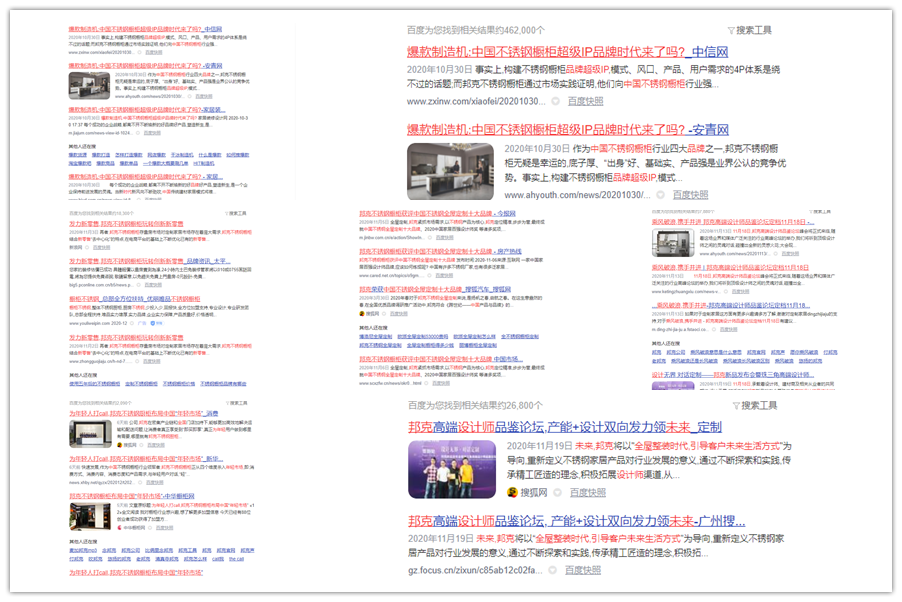Click 百度快照 next to enlarged 搜狐网 source
The height and width of the screenshot is (602, 902).
(x=587, y=493)
